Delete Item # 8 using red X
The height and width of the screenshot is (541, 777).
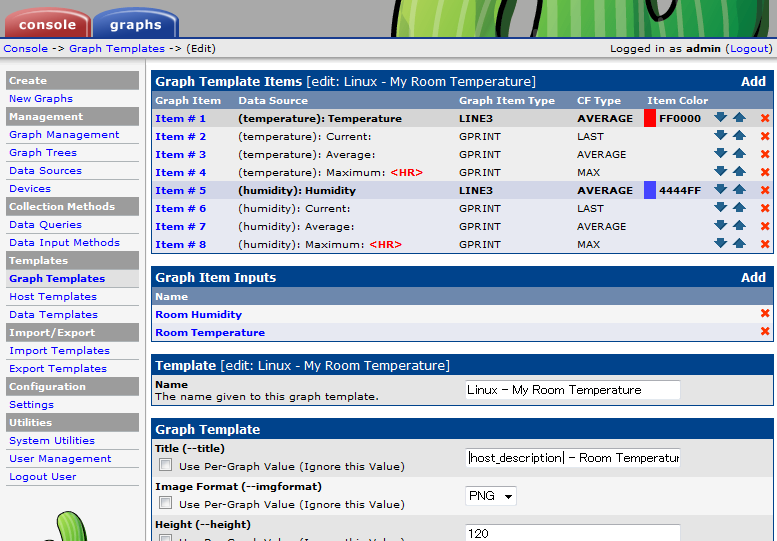(x=765, y=244)
